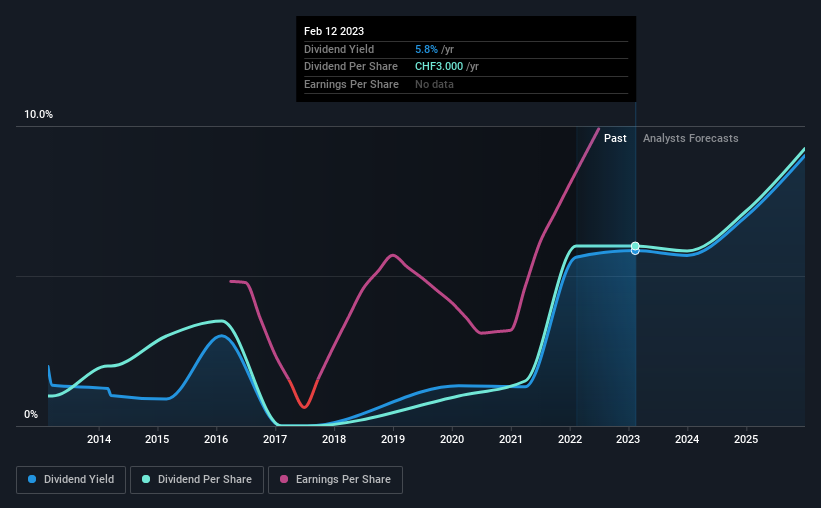Click the 2014 x-axis year label
This screenshot has width=821, height=508.
98,439
